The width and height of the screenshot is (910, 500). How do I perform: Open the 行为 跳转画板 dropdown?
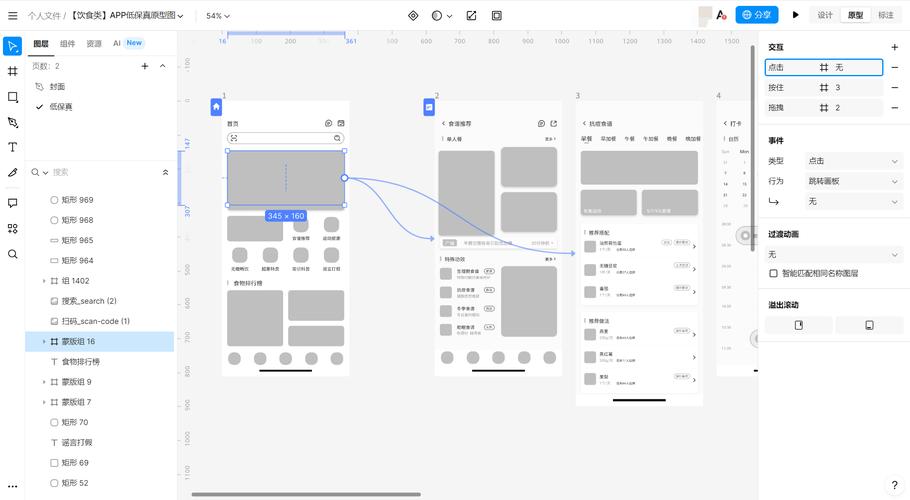tap(853, 181)
